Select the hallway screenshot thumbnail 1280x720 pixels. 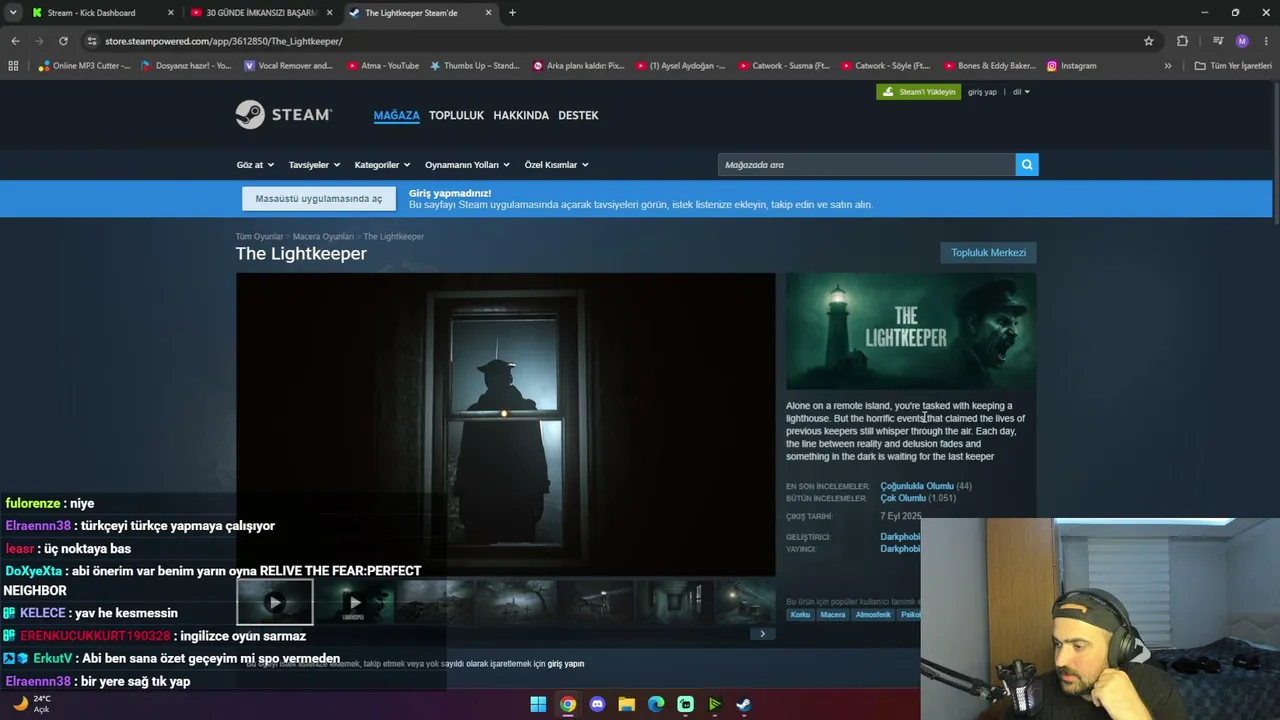click(x=676, y=602)
